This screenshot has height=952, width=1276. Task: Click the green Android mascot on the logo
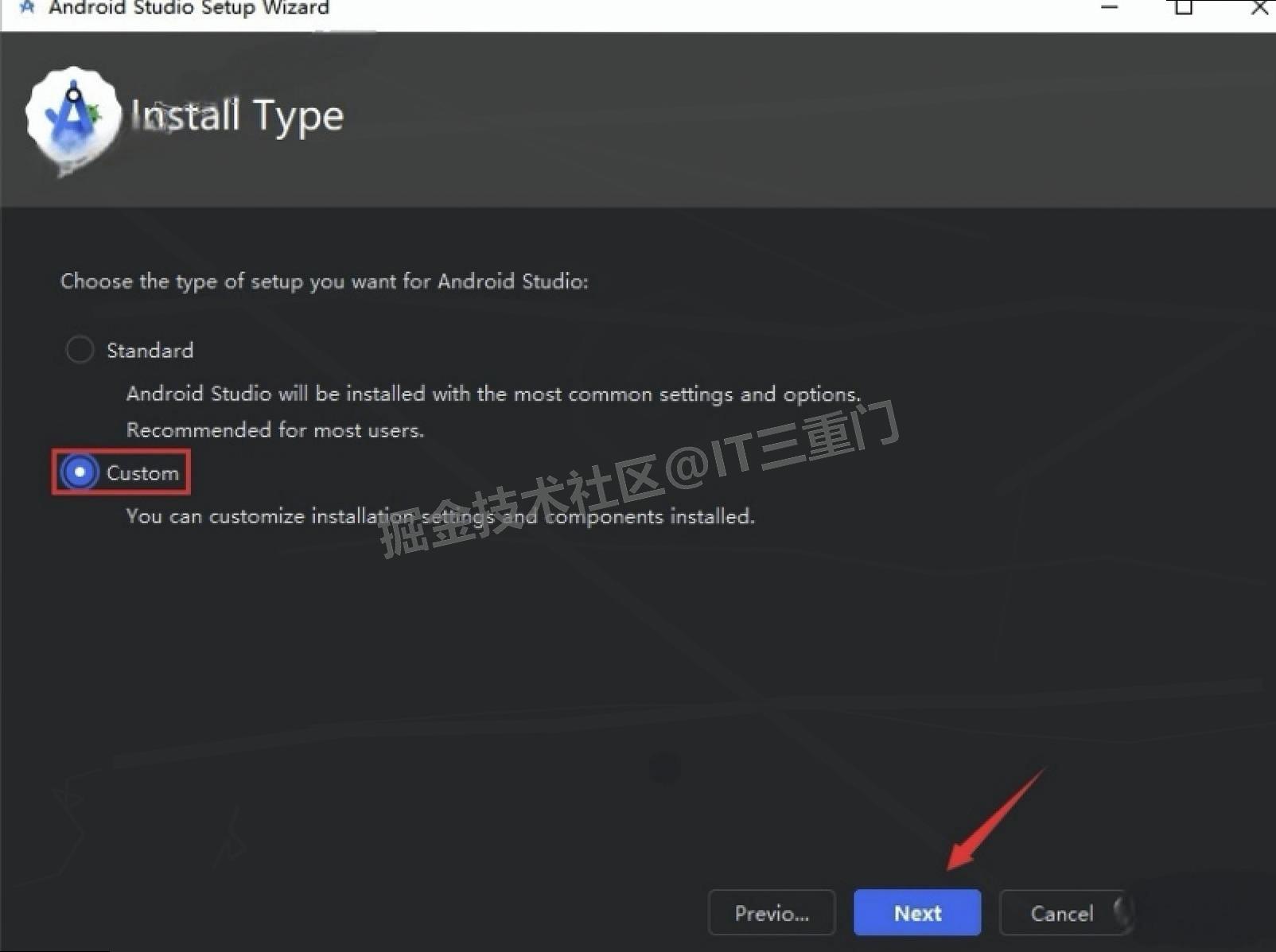click(95, 113)
